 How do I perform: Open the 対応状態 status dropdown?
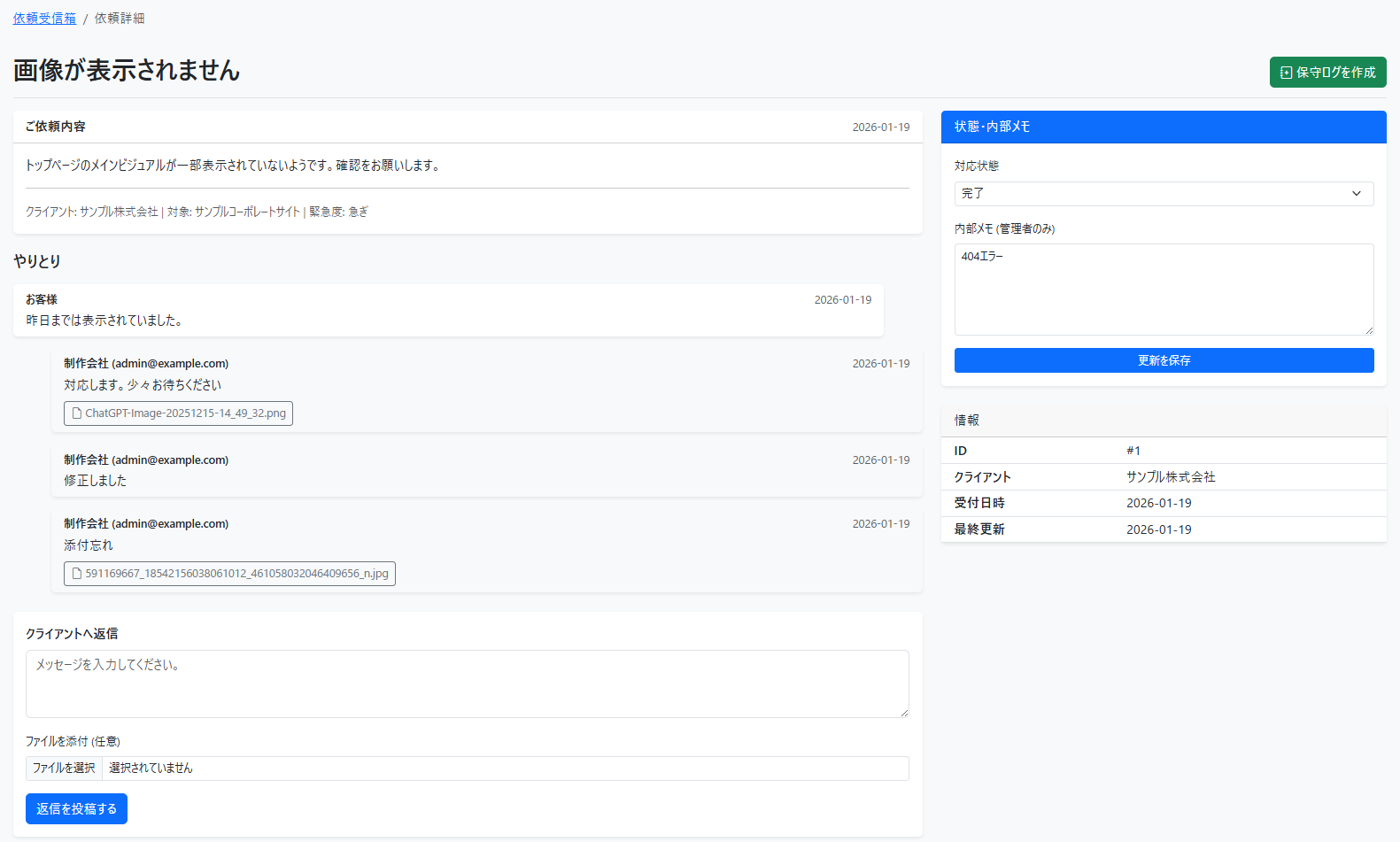(x=1163, y=194)
